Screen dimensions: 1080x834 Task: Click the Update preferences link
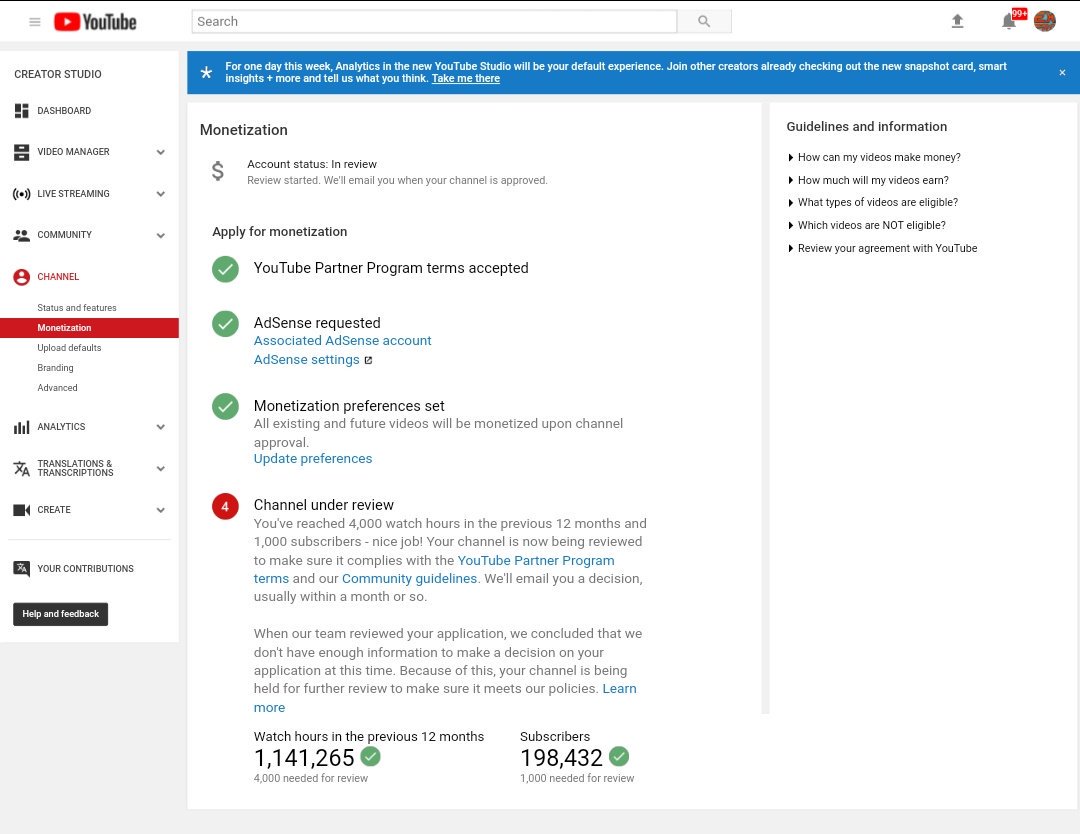point(313,459)
